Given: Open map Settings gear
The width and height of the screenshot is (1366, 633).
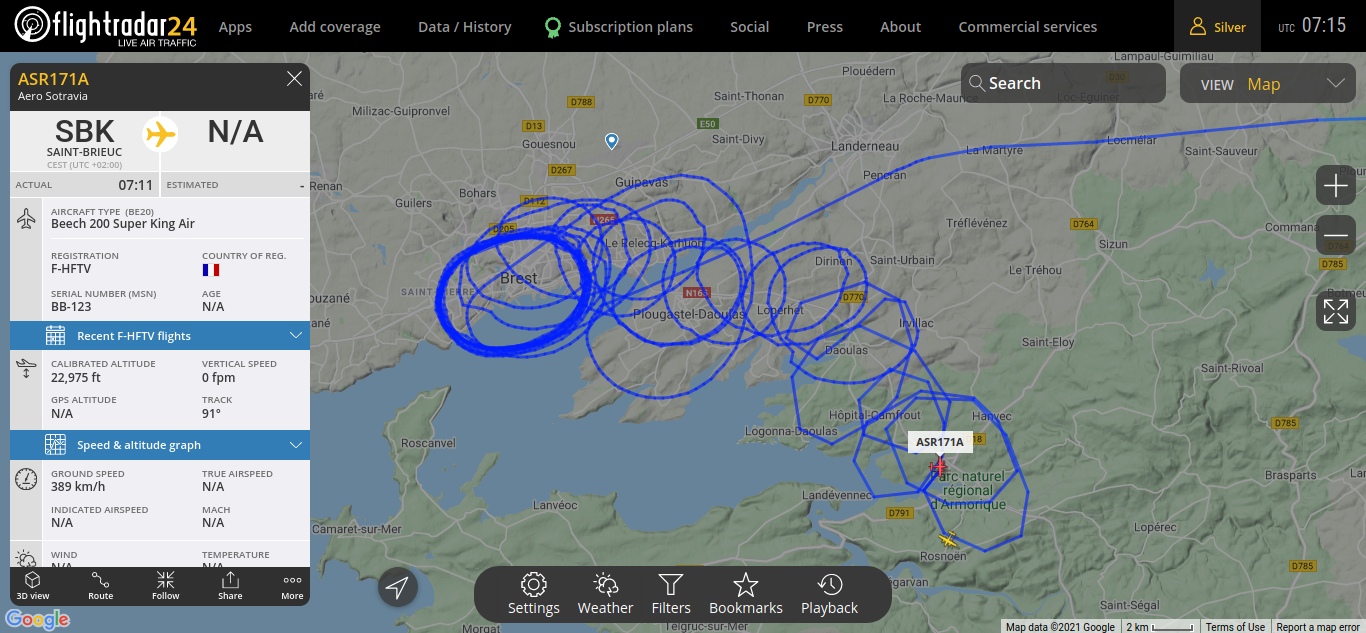Looking at the screenshot, I should tap(534, 594).
